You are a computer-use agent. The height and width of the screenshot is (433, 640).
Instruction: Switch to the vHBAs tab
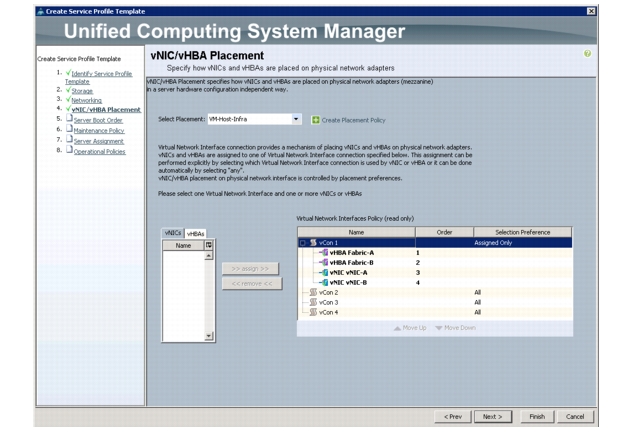[195, 233]
